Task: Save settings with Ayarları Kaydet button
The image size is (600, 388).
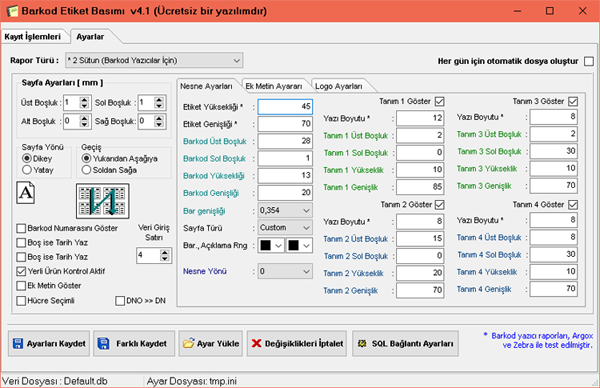Action: 49,344
